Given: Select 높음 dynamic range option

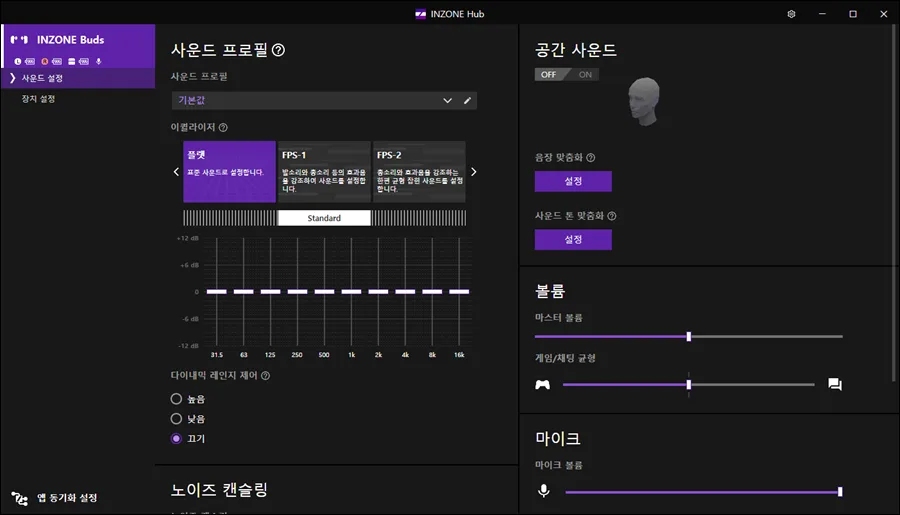Looking at the screenshot, I should [x=176, y=399].
